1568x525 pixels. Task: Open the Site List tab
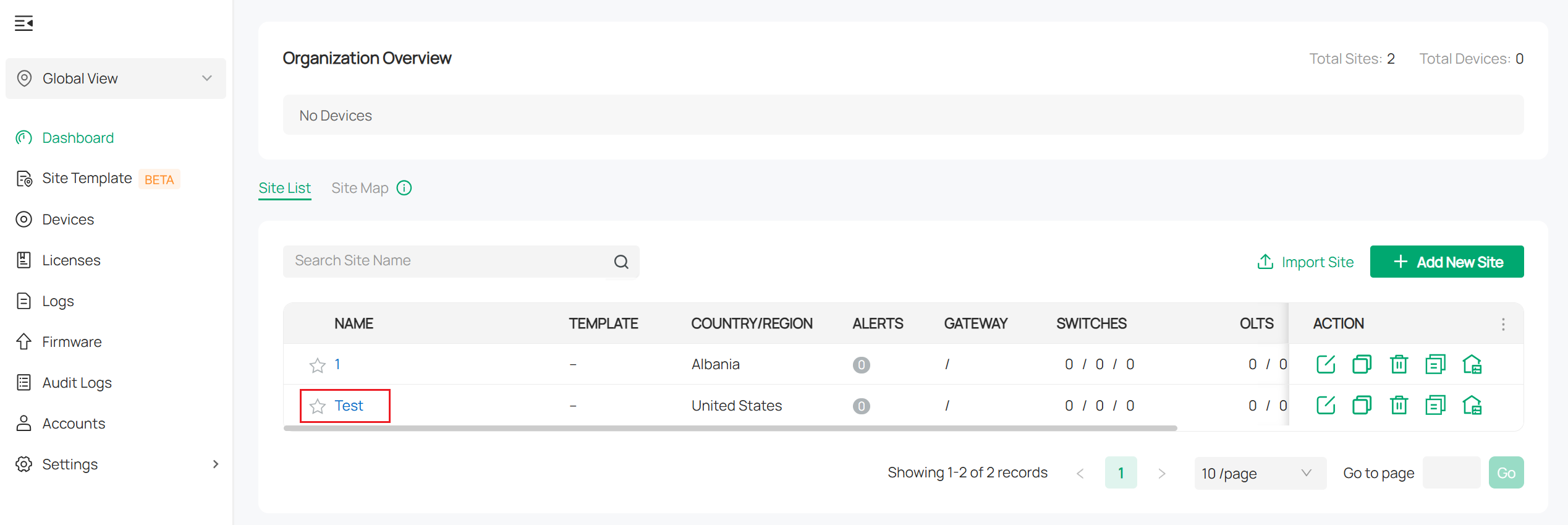click(284, 187)
